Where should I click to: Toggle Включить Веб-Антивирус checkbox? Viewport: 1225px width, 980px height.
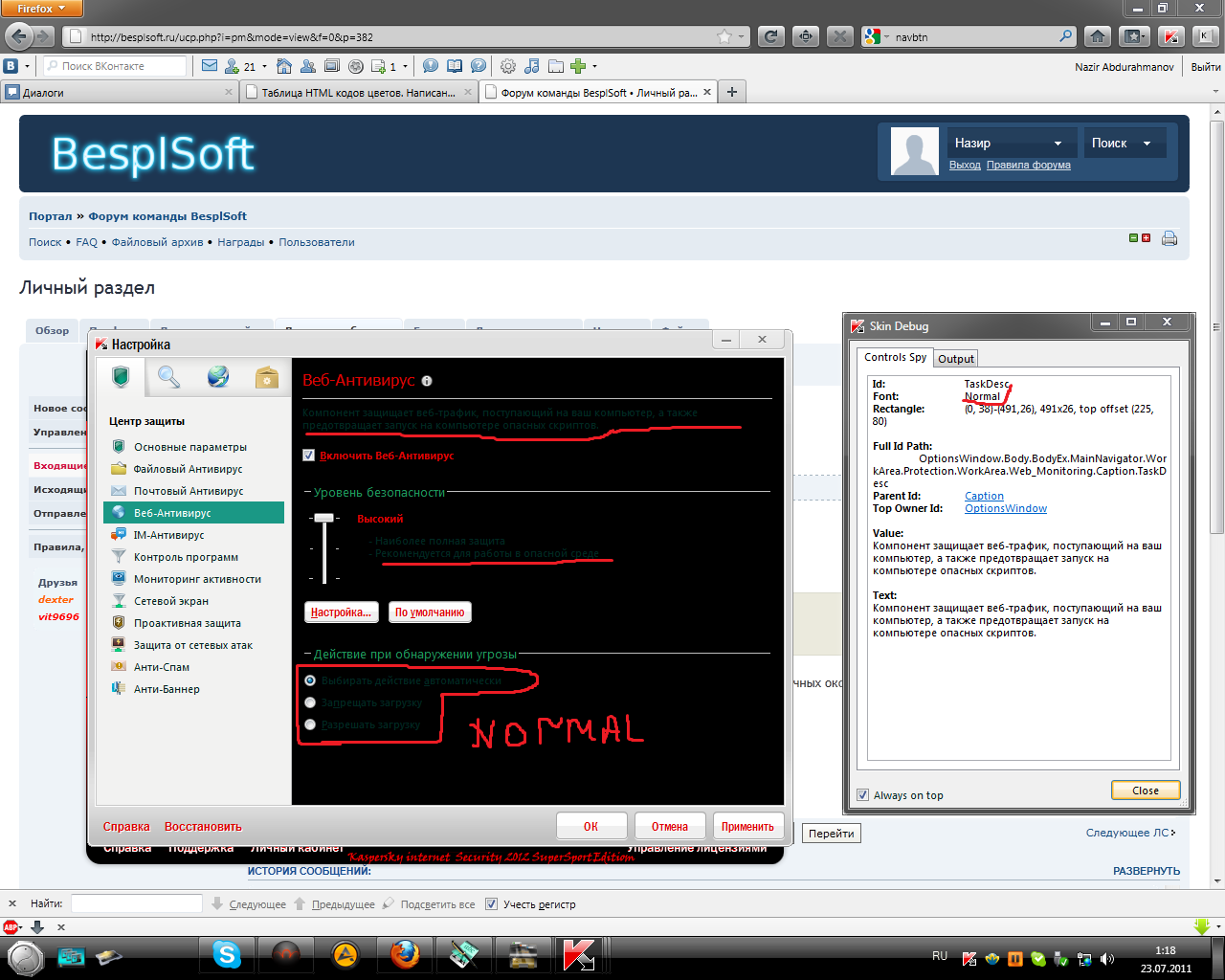coord(308,456)
